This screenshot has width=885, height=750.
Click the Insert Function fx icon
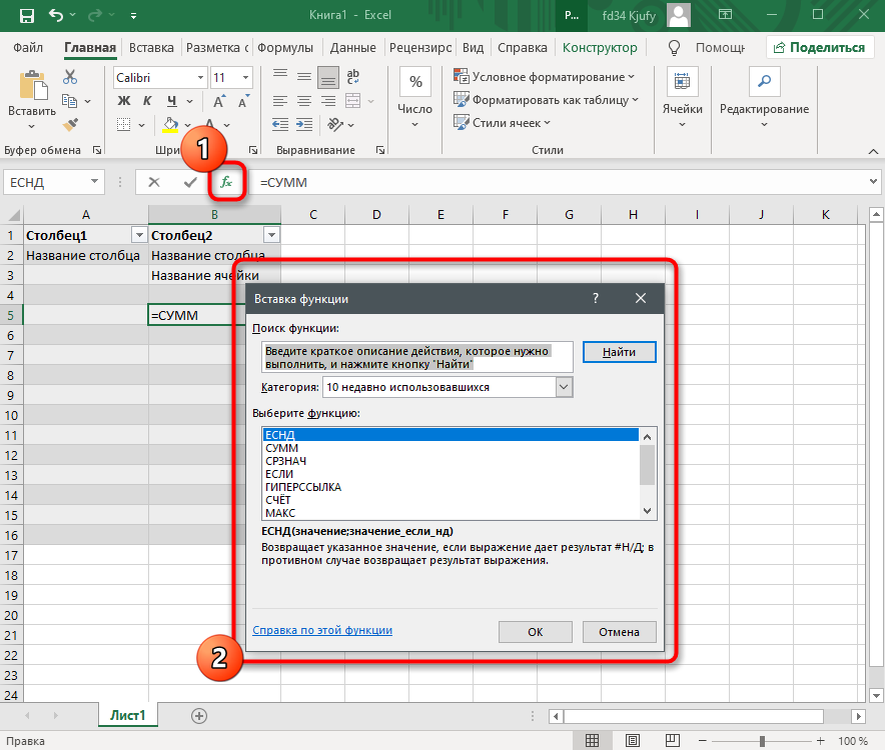(x=227, y=182)
